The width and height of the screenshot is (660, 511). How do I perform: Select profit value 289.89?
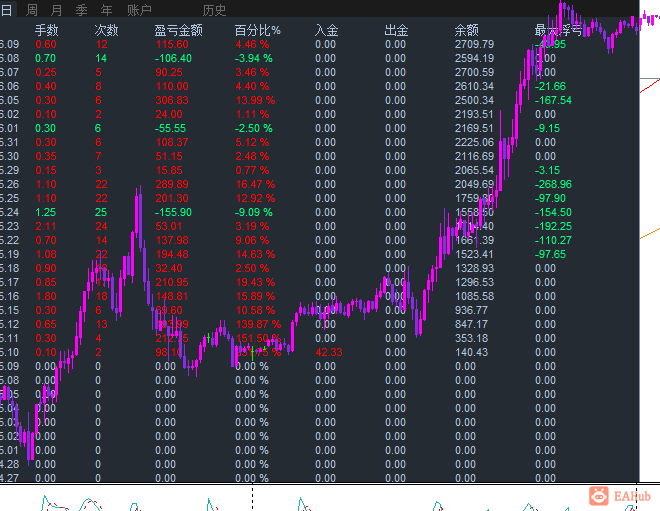tap(172, 184)
